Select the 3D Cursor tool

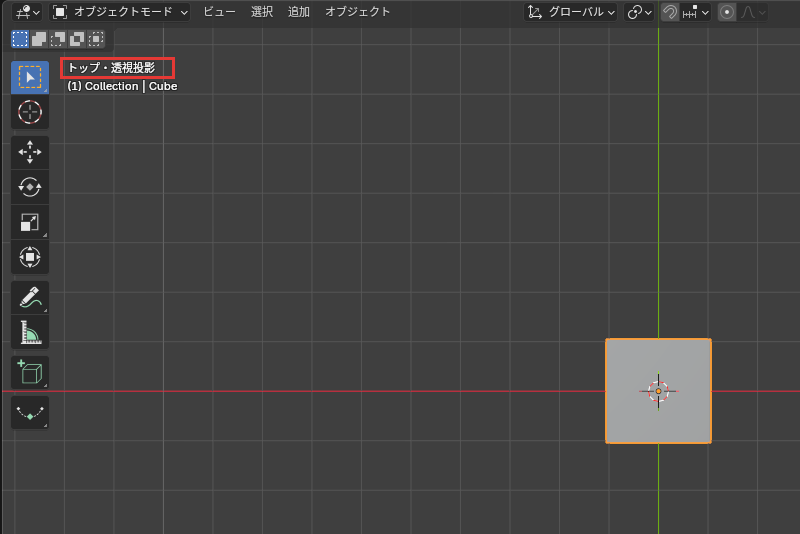[x=30, y=112]
